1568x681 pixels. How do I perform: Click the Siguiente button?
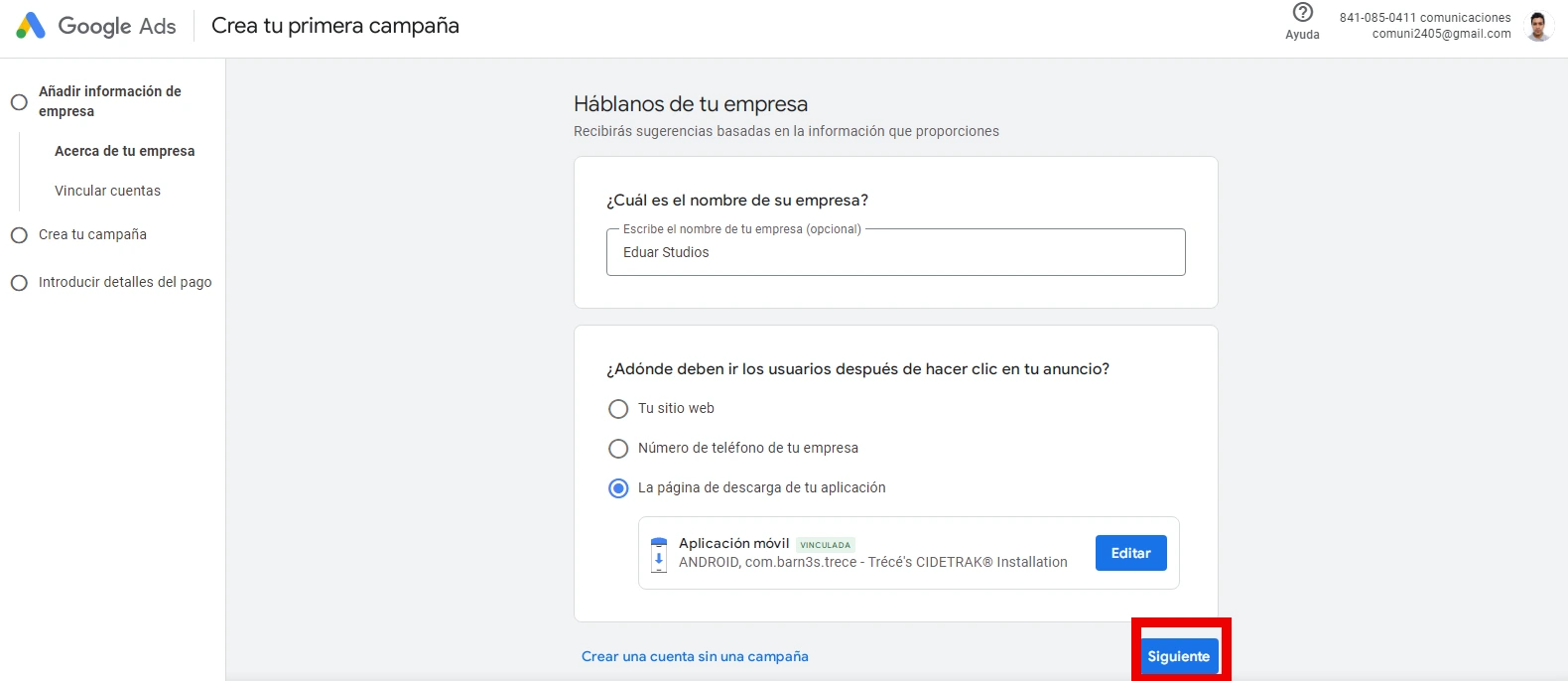pyautogui.click(x=1179, y=656)
